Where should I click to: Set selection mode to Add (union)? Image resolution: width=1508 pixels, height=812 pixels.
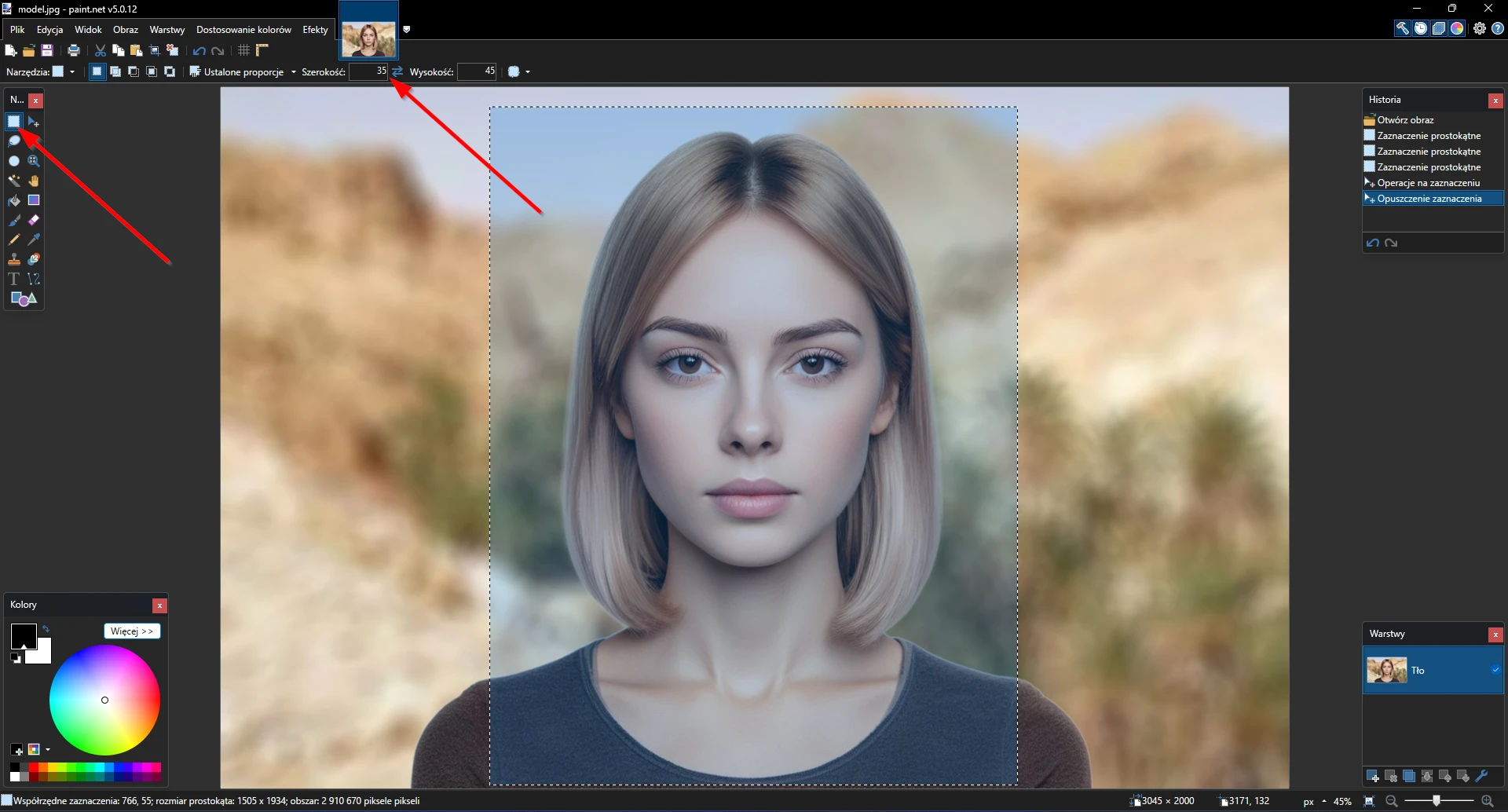[115, 72]
